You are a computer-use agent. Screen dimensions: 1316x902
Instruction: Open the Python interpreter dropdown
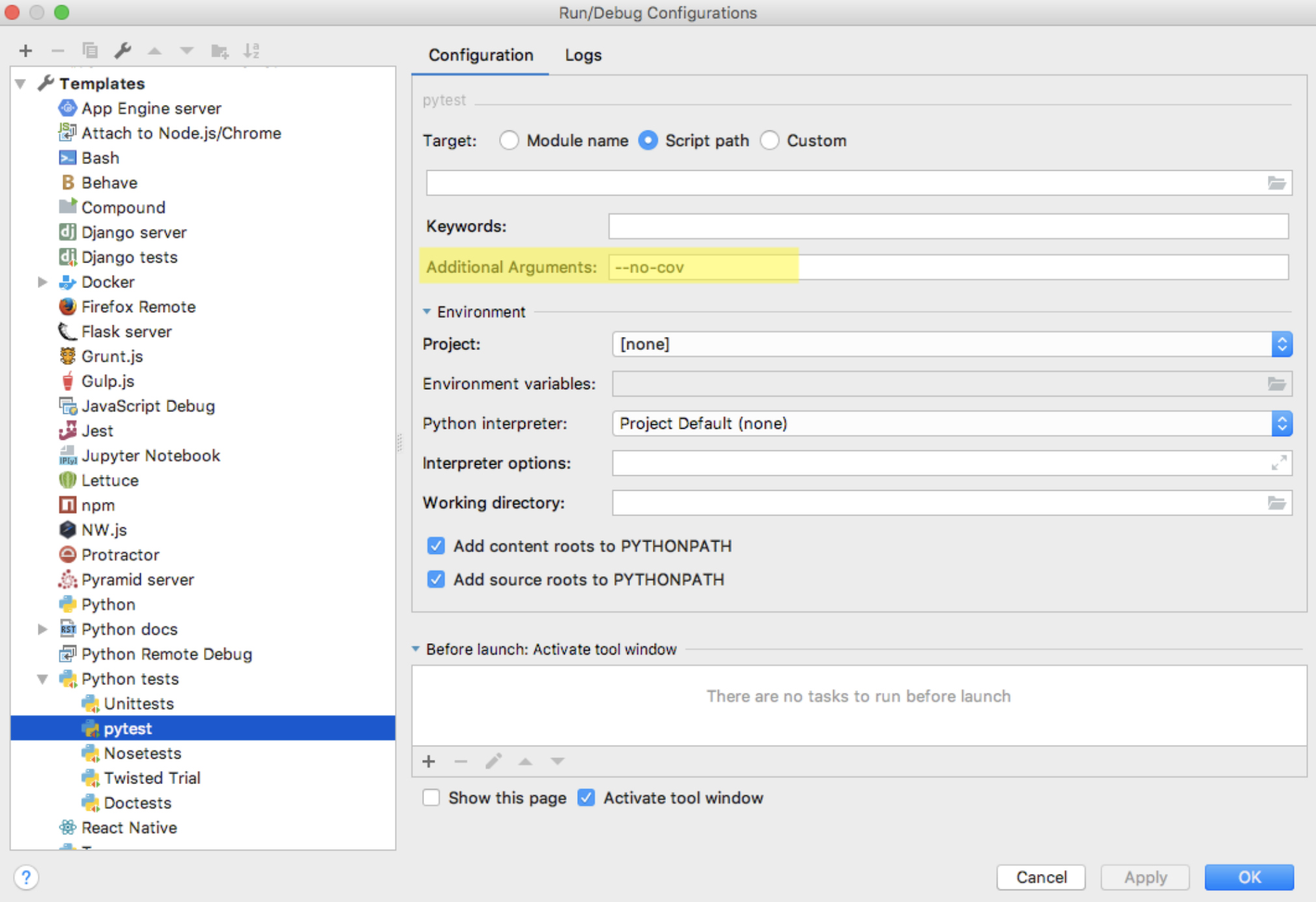(1281, 424)
